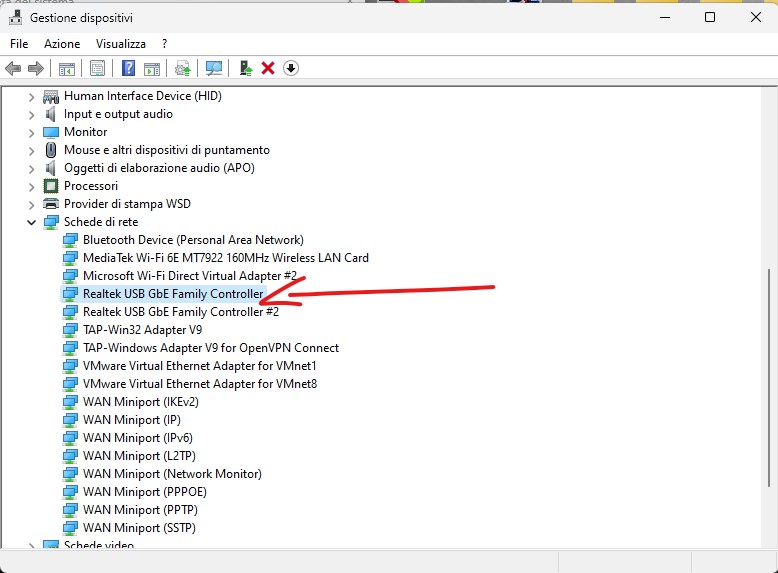
Task: Click the Human Interface Device category icon
Action: pos(51,96)
